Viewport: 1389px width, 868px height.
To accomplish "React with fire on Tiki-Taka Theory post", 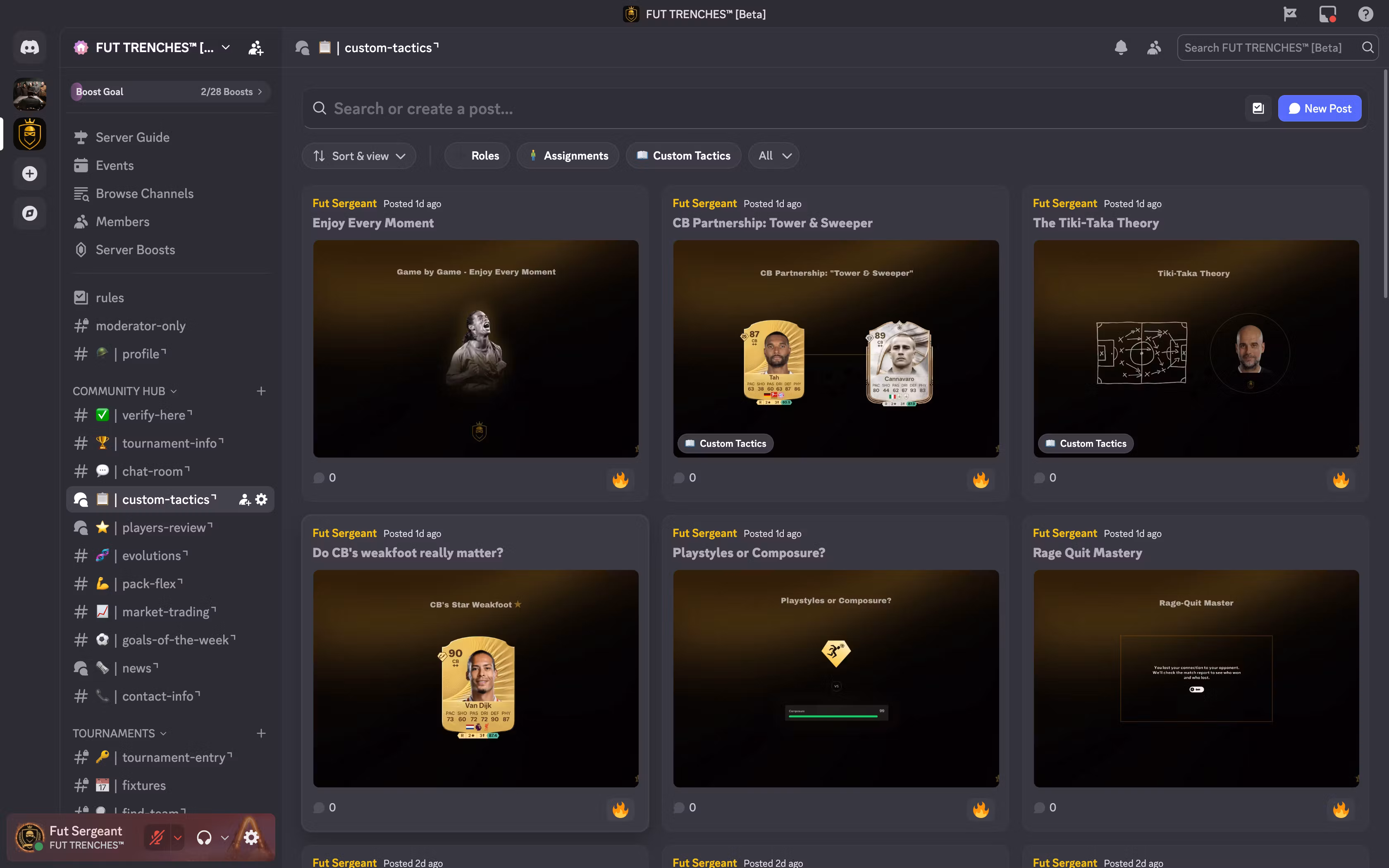I will (x=1341, y=479).
